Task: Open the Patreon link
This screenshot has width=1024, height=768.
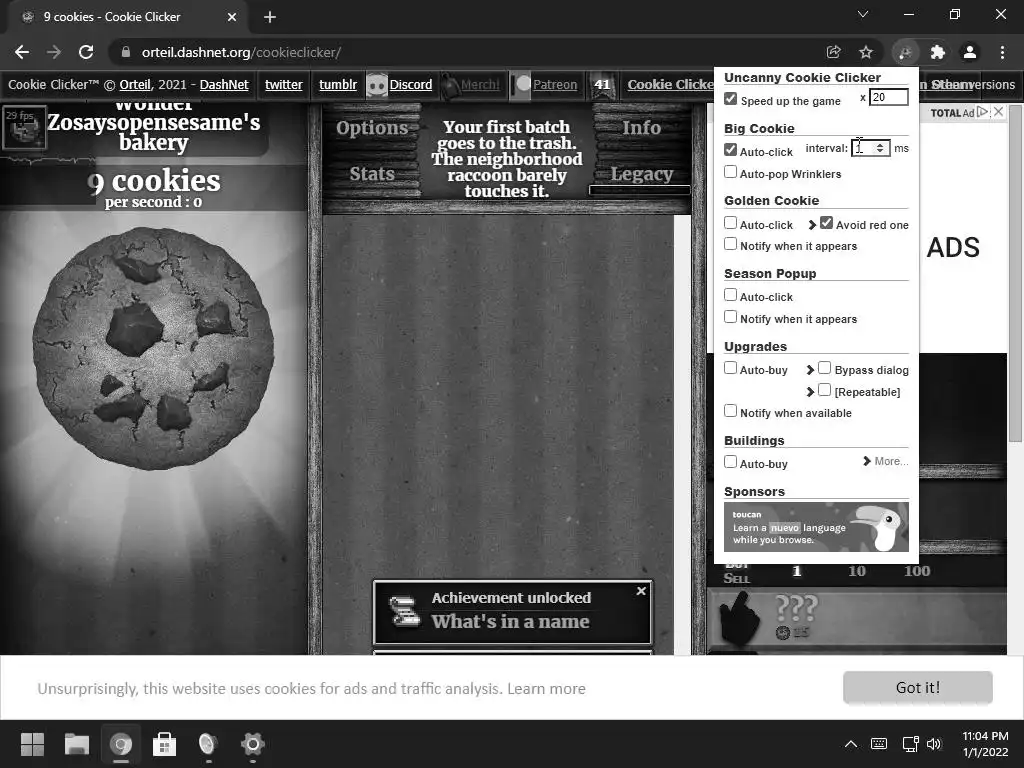Action: (x=554, y=85)
